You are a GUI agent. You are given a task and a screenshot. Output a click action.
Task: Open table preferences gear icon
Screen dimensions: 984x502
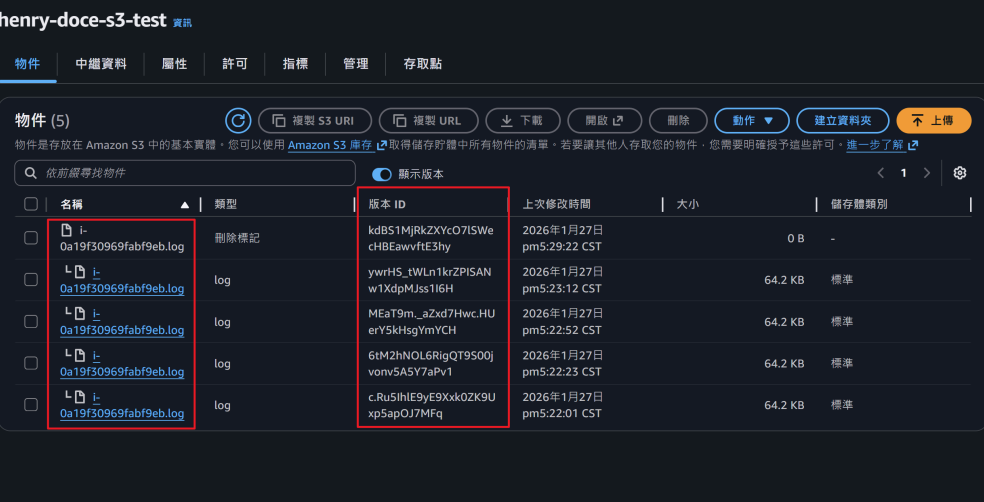click(960, 173)
